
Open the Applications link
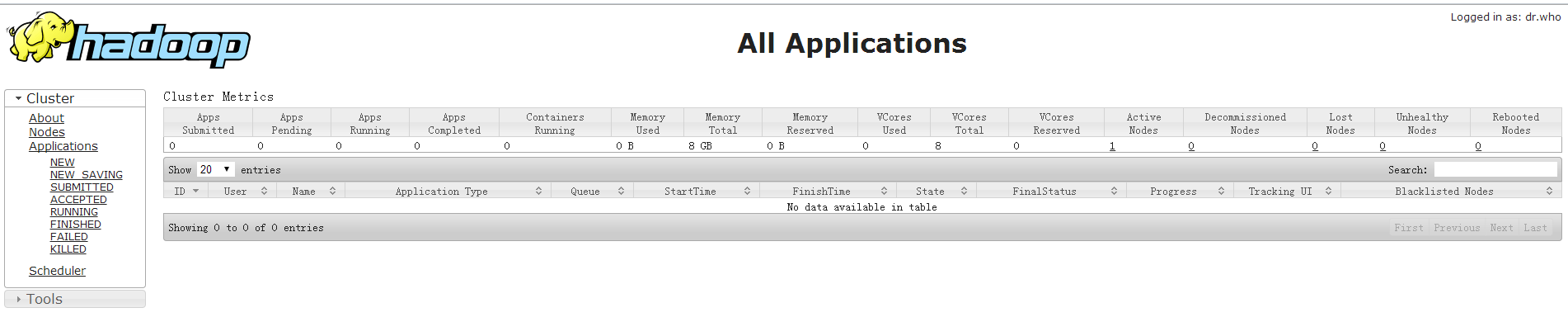(x=63, y=146)
